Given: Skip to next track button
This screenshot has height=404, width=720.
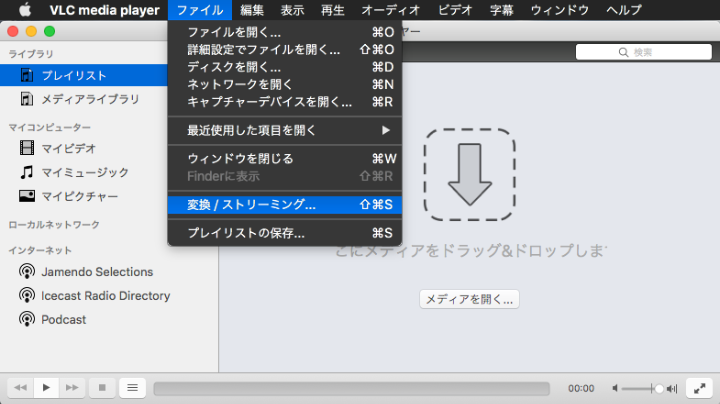Looking at the screenshot, I should tap(72, 388).
